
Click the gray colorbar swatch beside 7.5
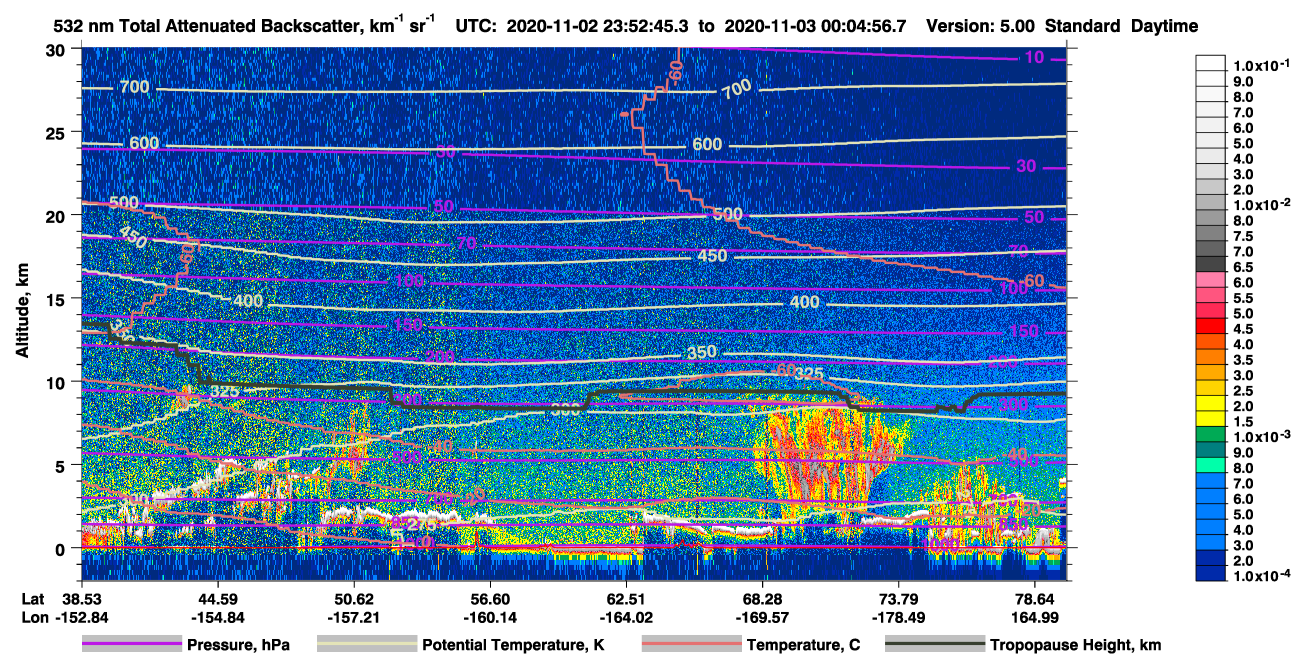1211,235
